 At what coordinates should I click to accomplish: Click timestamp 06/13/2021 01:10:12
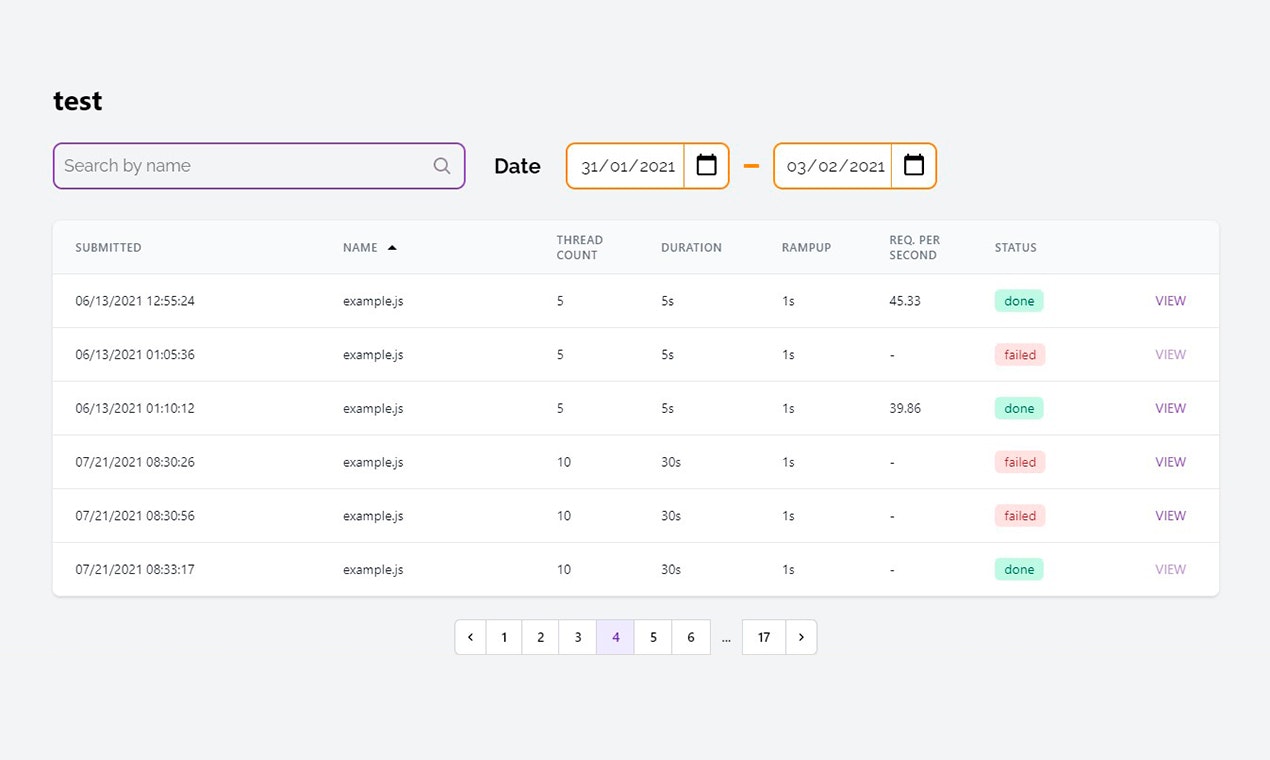click(135, 408)
